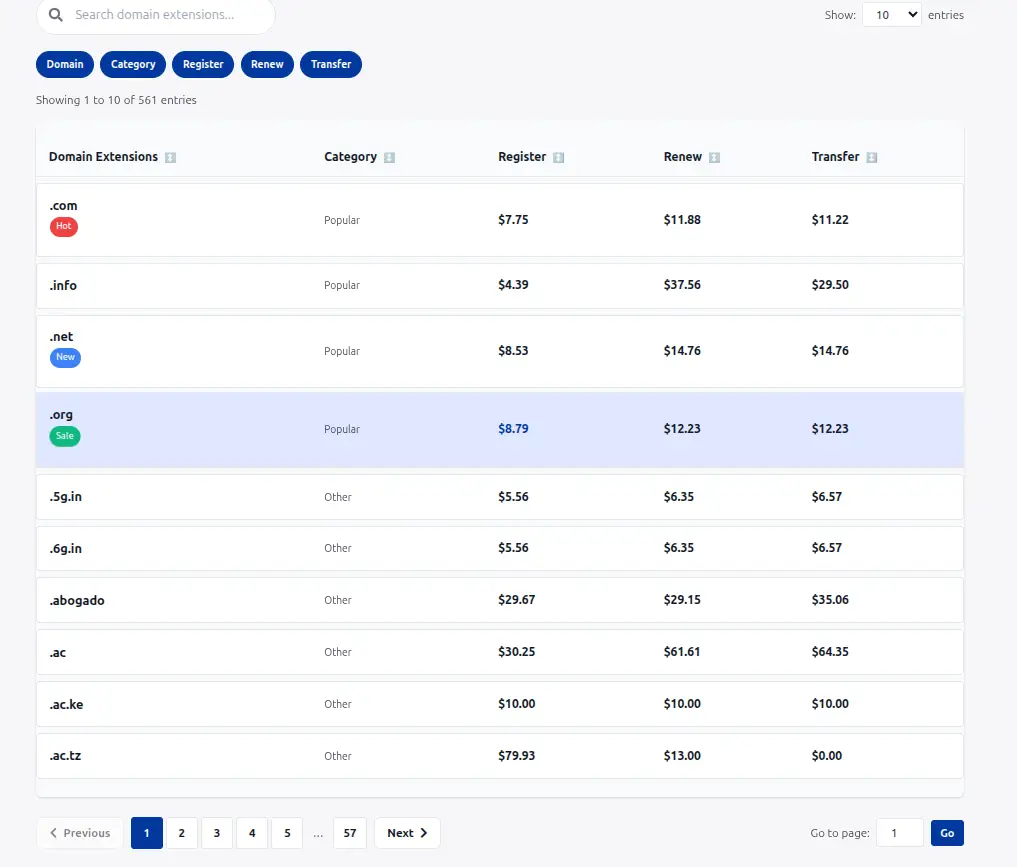This screenshot has width=1017, height=867.
Task: Sort by Register price column icon
Action: pyautogui.click(x=558, y=158)
